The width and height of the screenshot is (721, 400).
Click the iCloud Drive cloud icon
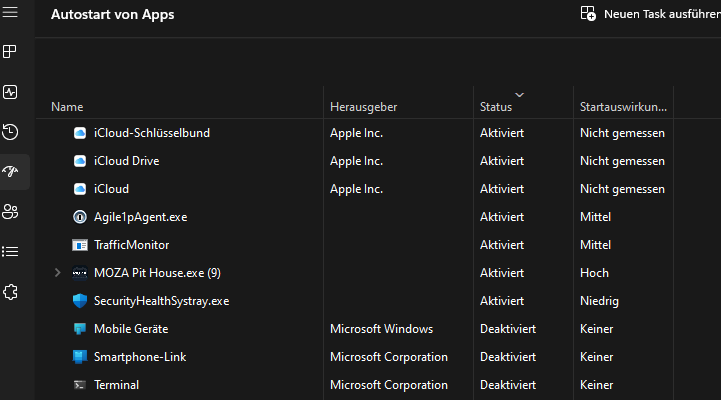pos(80,161)
